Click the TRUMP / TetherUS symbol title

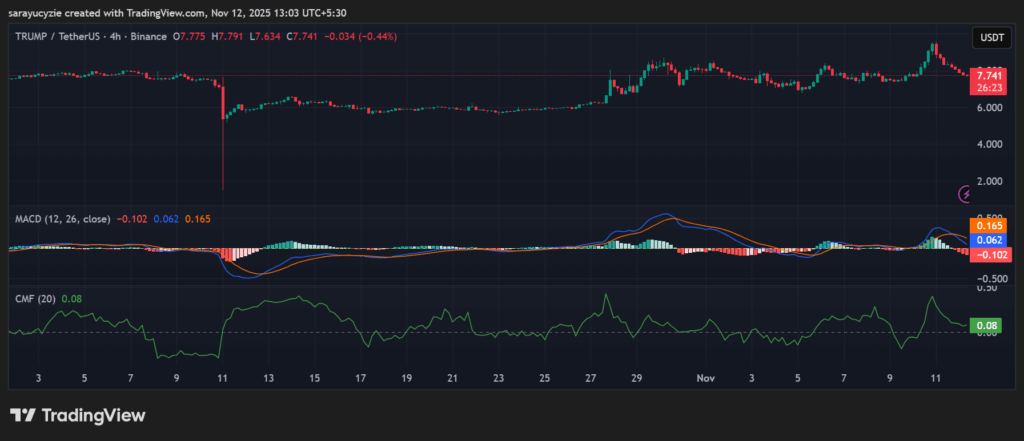pyautogui.click(x=60, y=37)
